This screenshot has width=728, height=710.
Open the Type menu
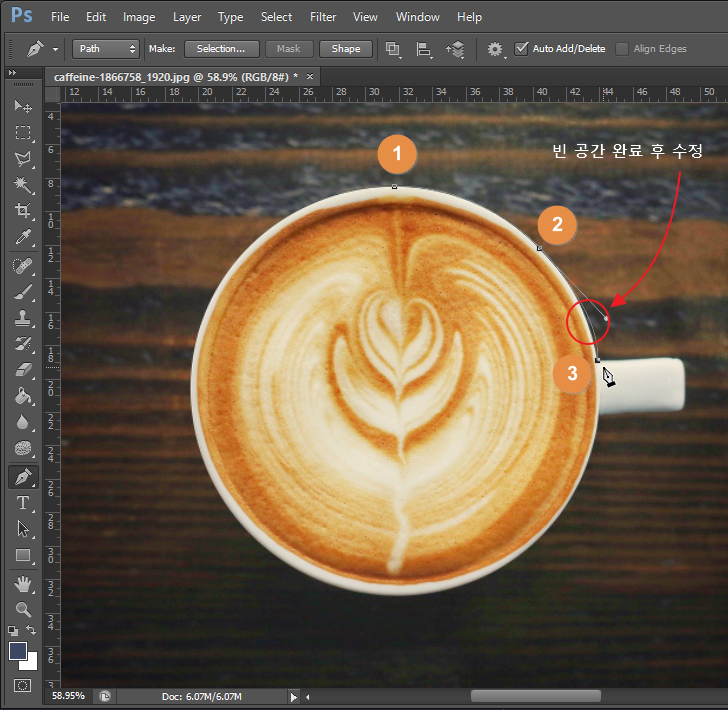[x=231, y=17]
